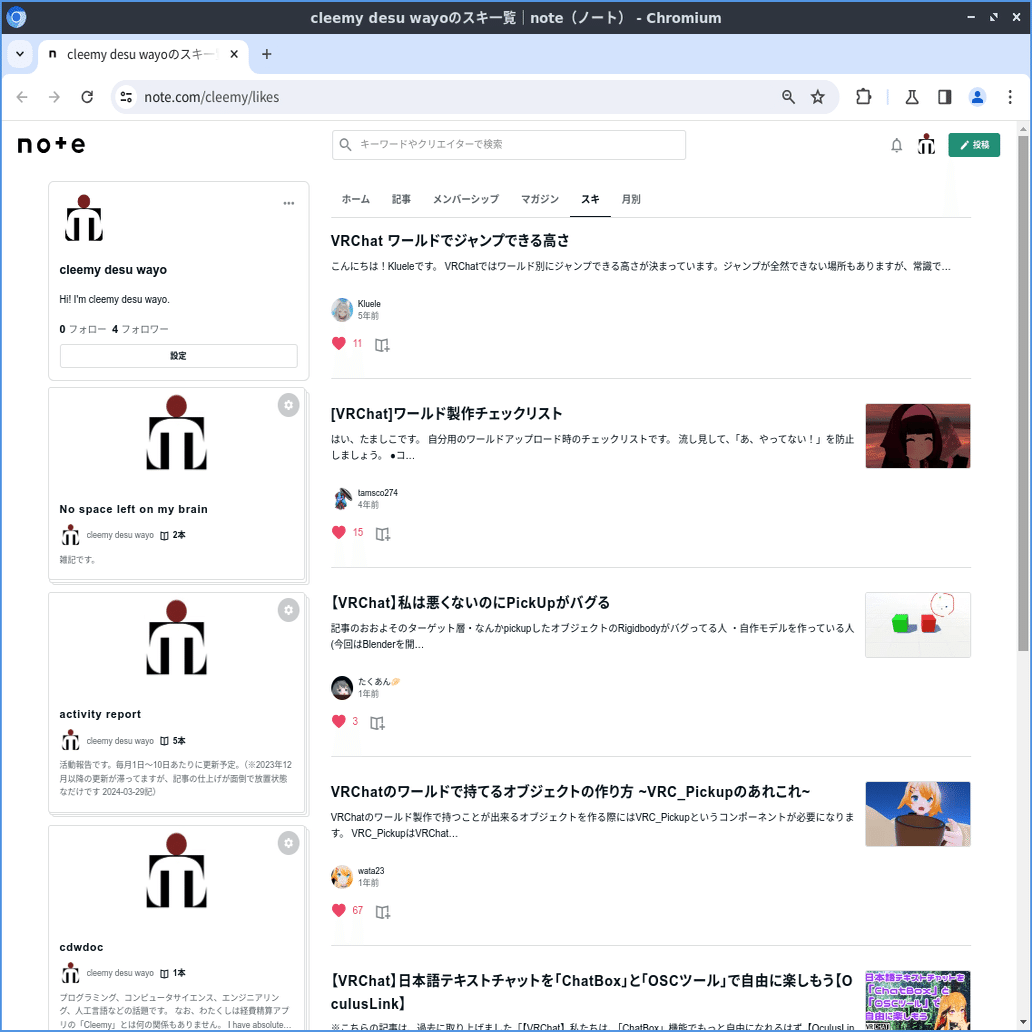Add jump height article to magazine
1032x1032 pixels.
pyautogui.click(x=382, y=345)
